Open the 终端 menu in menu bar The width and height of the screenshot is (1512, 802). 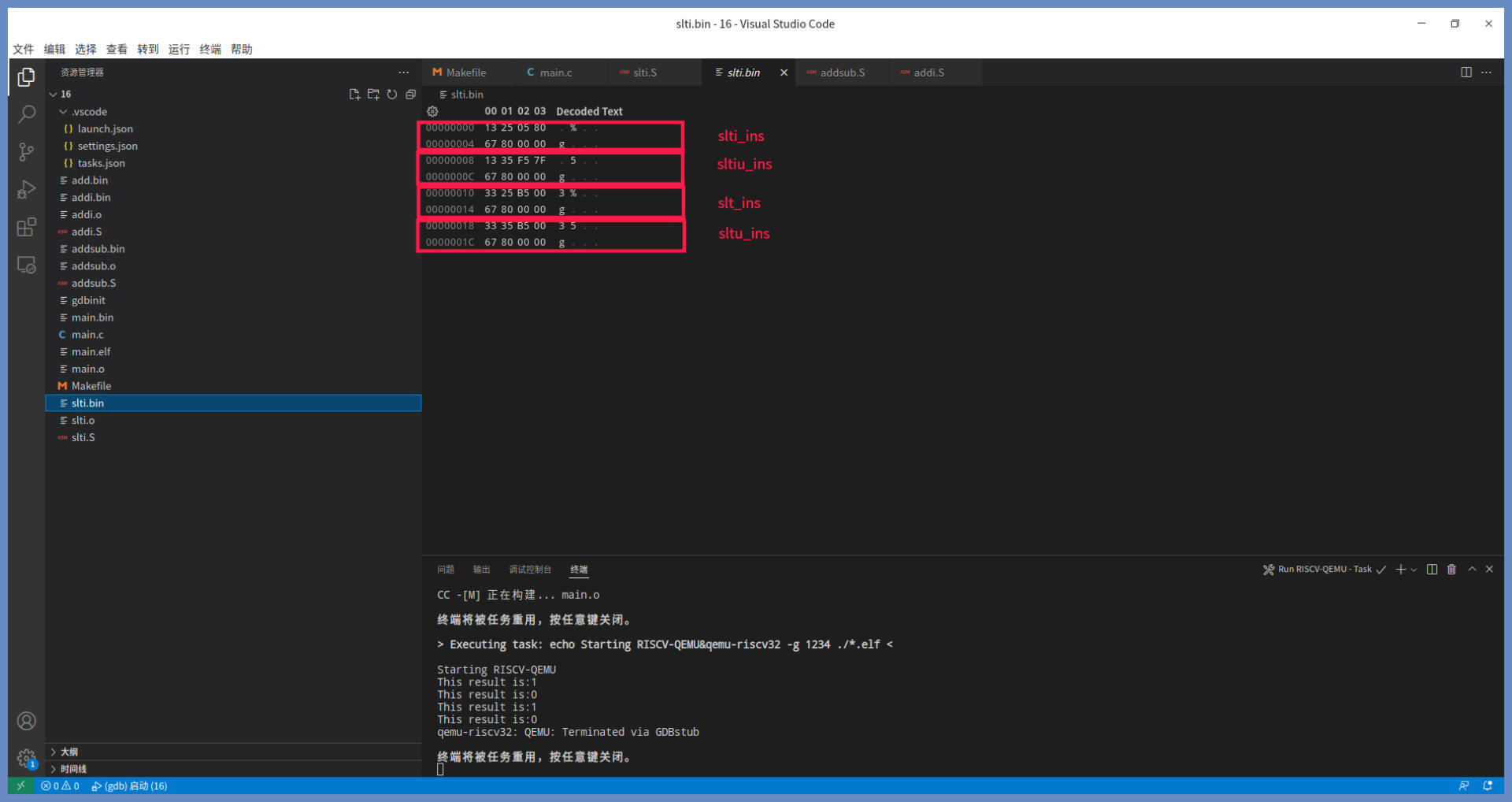[209, 49]
